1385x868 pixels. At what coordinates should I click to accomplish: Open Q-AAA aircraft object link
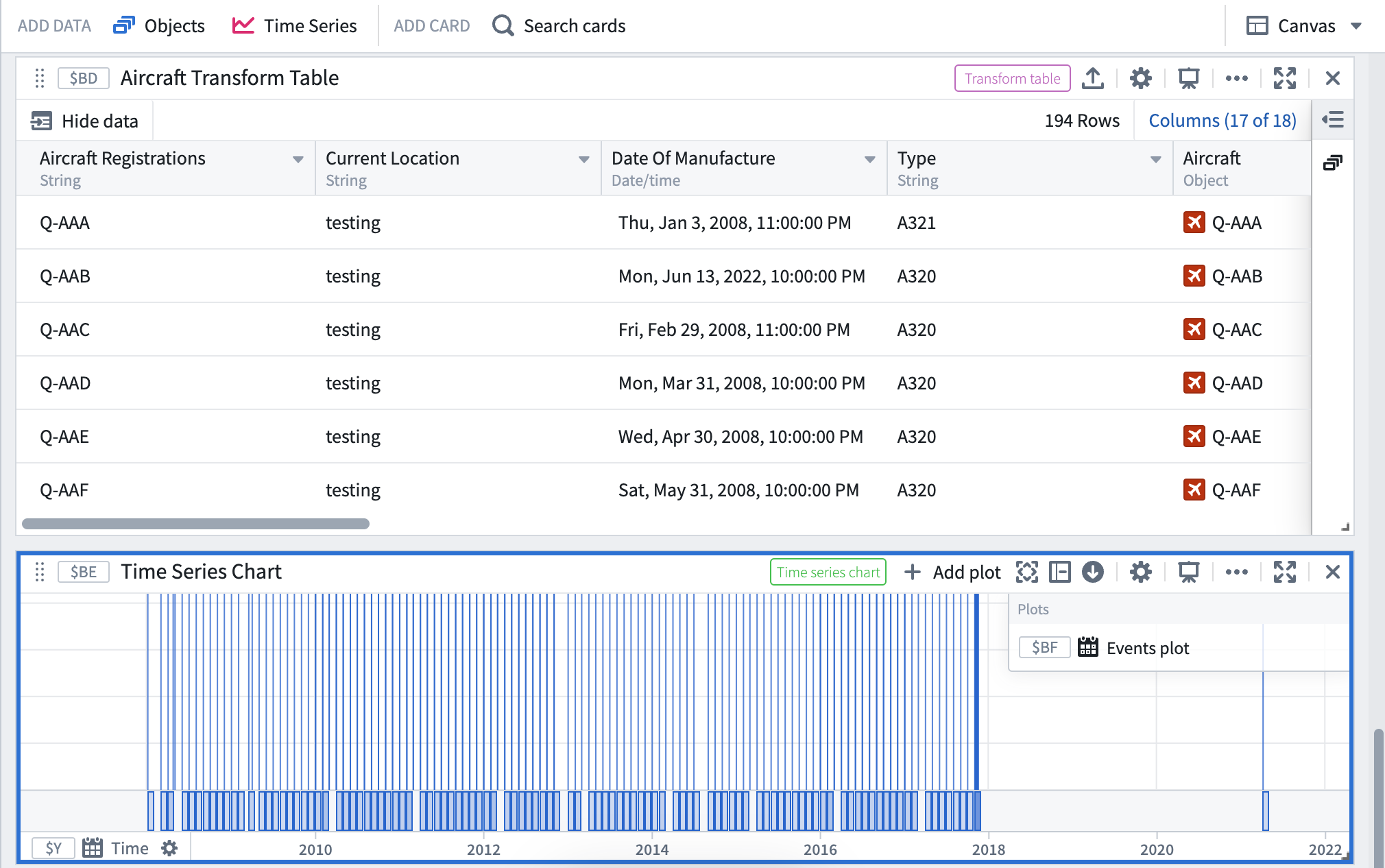pos(1223,223)
